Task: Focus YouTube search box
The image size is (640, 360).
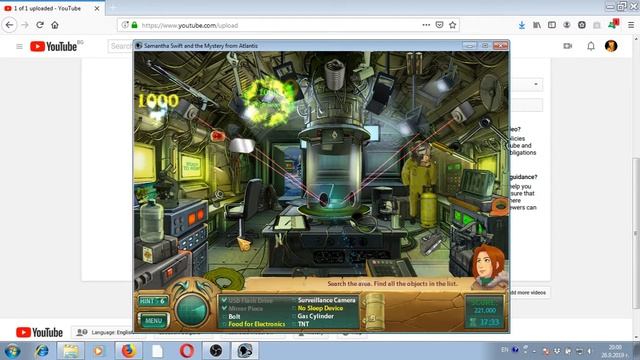Action: 121,46
